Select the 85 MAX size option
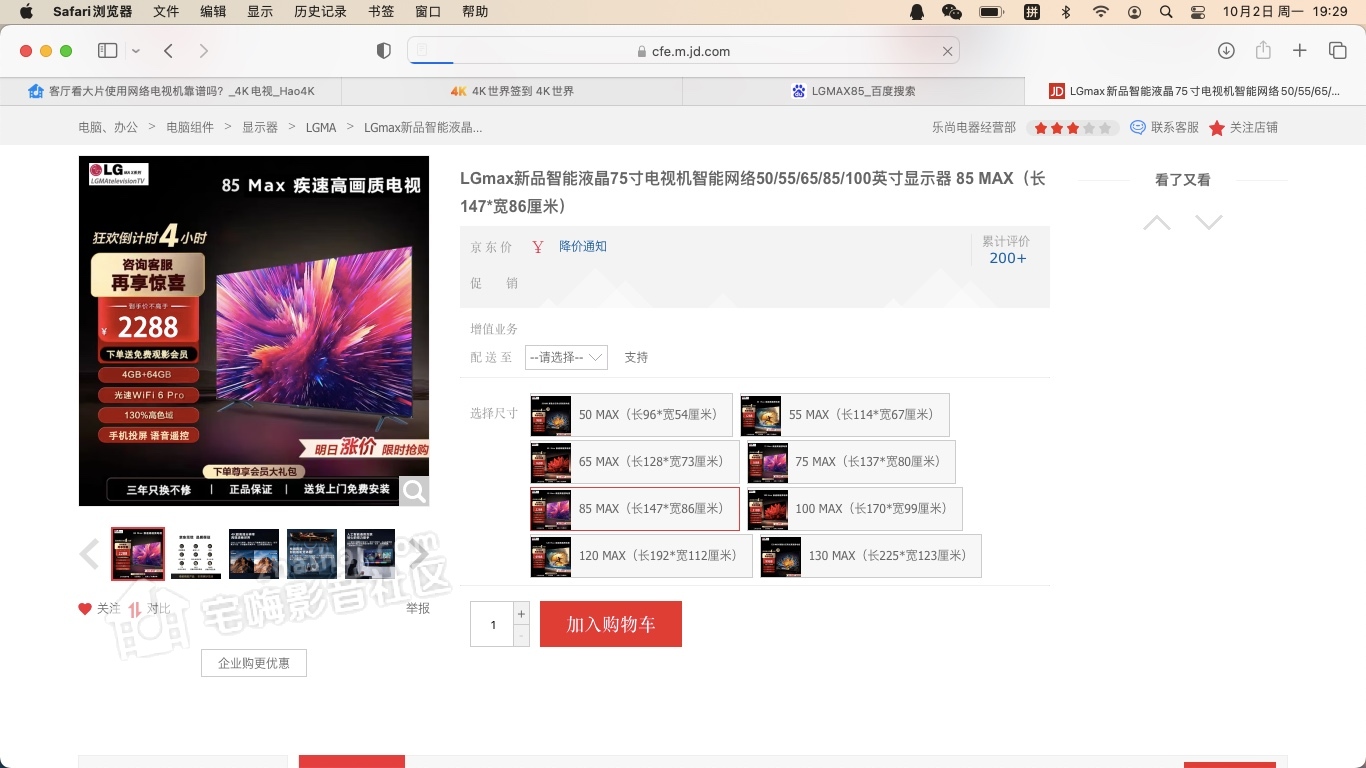This screenshot has width=1366, height=768. (x=635, y=509)
